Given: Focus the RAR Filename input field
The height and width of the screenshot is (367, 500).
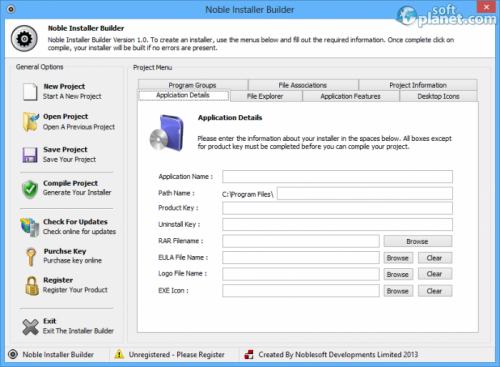Looking at the screenshot, I should 301,241.
